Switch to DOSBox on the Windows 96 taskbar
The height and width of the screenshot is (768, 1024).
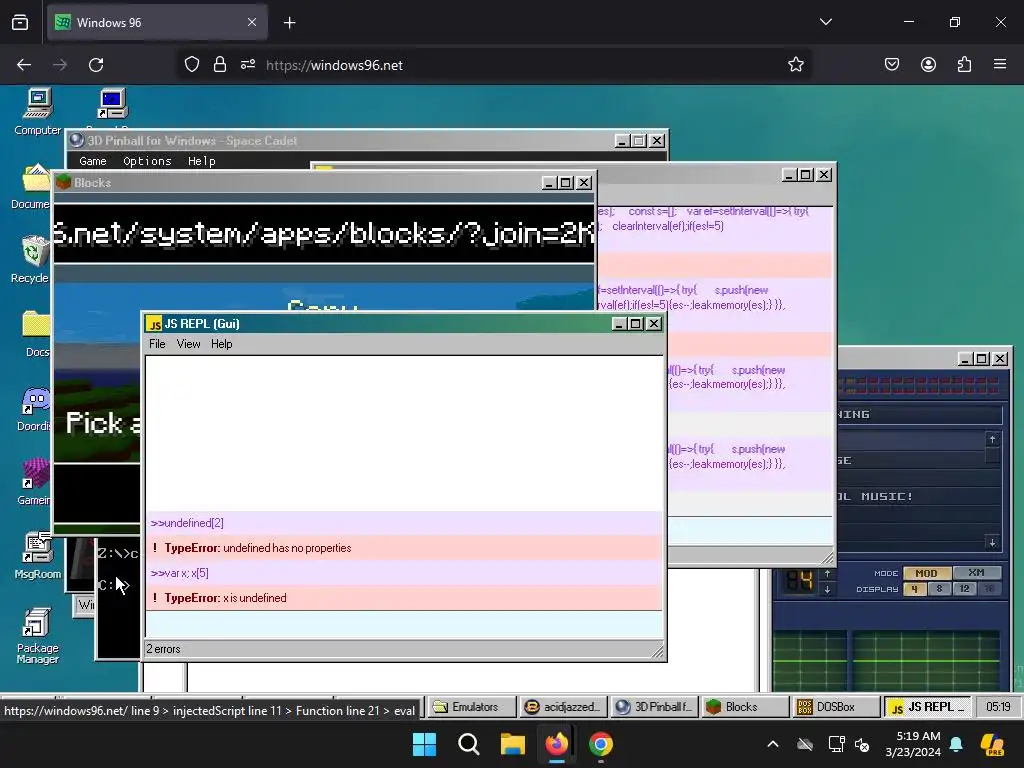coord(837,707)
